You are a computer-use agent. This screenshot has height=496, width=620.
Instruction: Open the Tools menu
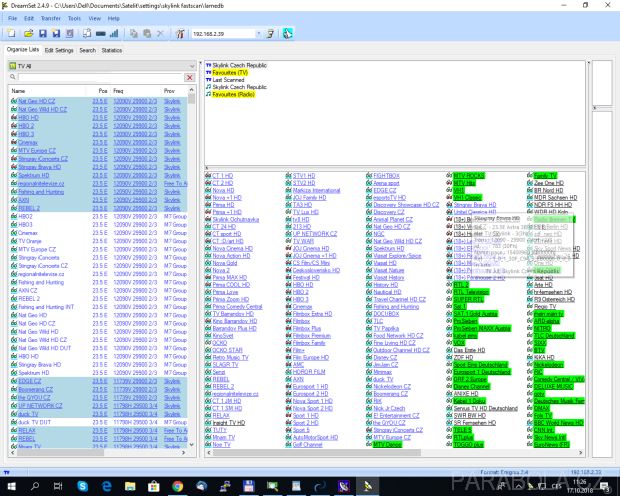coord(74,18)
